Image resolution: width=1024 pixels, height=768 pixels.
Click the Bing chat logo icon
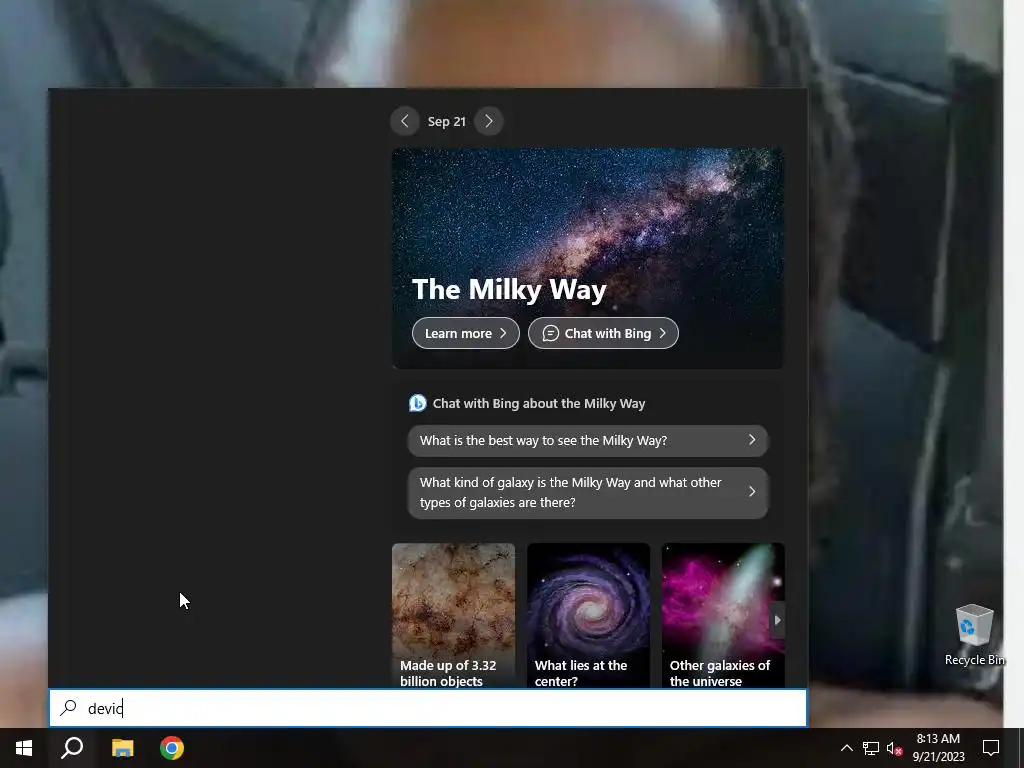[417, 404]
